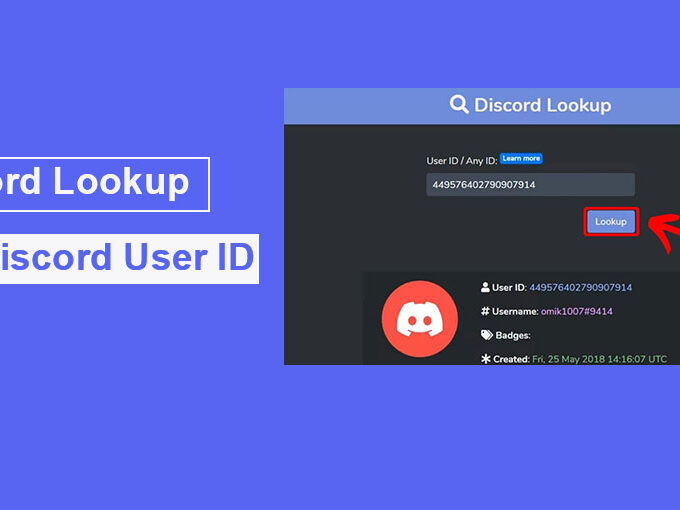Screen dimensions: 680x510
Task: Click the created date Fri, 25 May 2018
Action: (599, 359)
